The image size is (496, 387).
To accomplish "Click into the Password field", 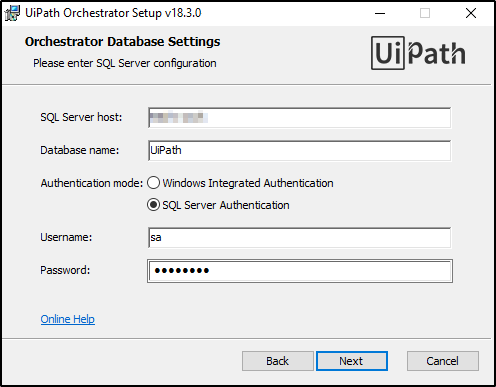I will pyautogui.click(x=300, y=271).
